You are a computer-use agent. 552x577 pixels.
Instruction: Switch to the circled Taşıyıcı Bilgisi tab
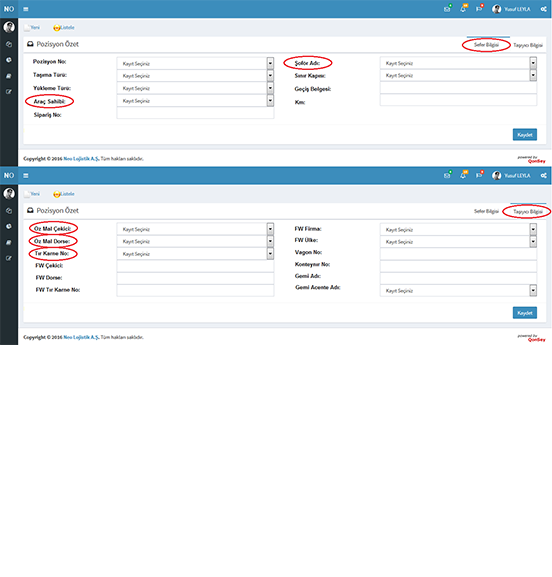pyautogui.click(x=528, y=212)
